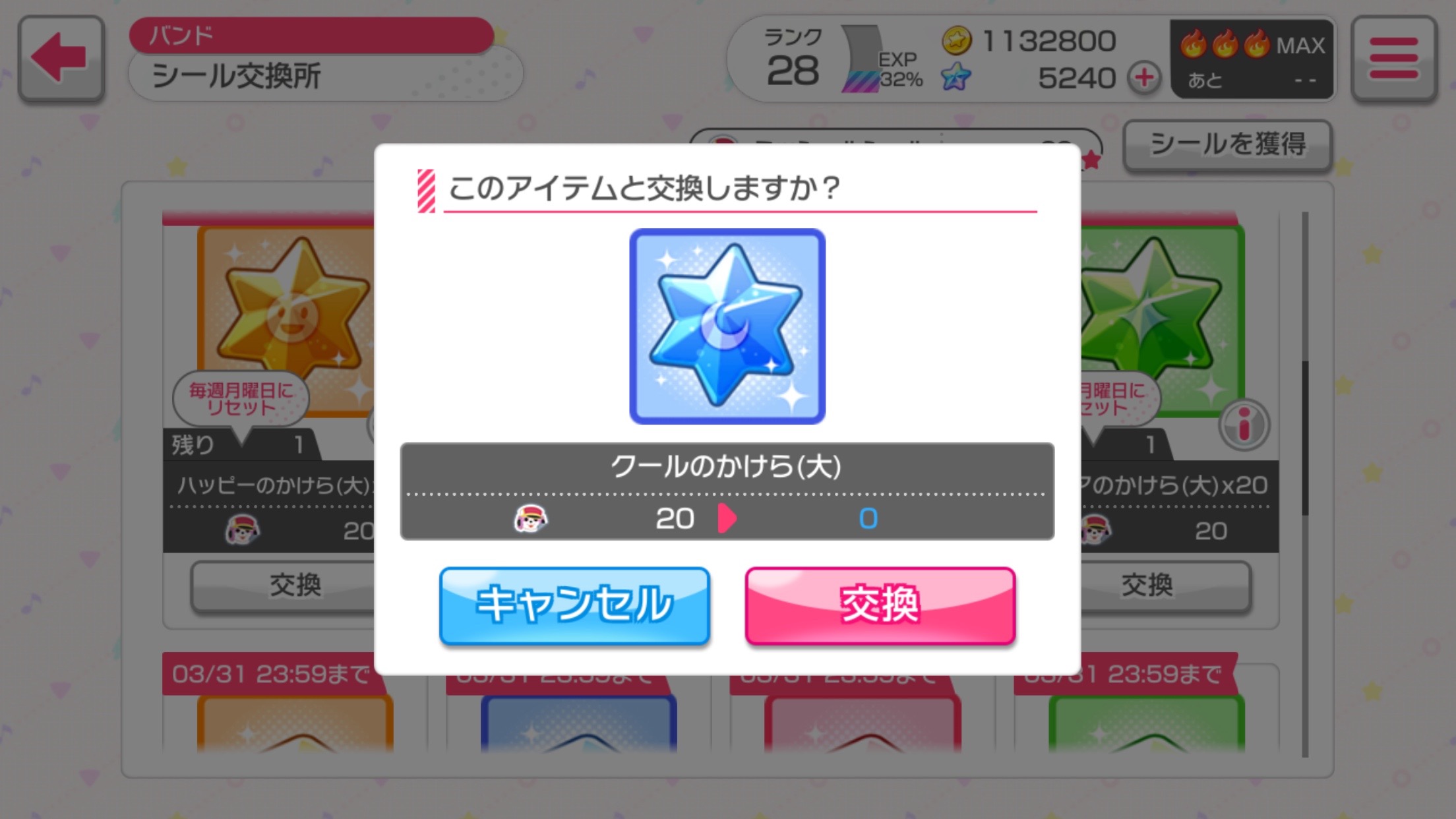Click the blue キャンセル button
This screenshot has width=1456, height=819.
tap(574, 605)
